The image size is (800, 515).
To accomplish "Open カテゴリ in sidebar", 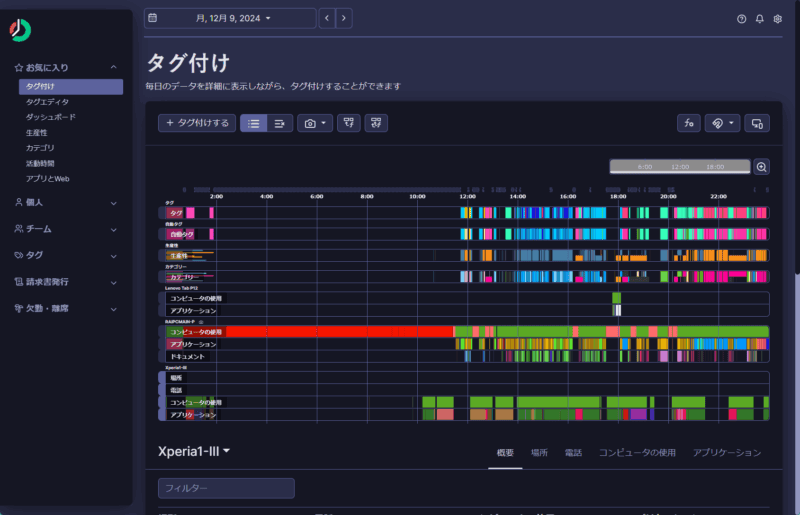I will (x=40, y=148).
